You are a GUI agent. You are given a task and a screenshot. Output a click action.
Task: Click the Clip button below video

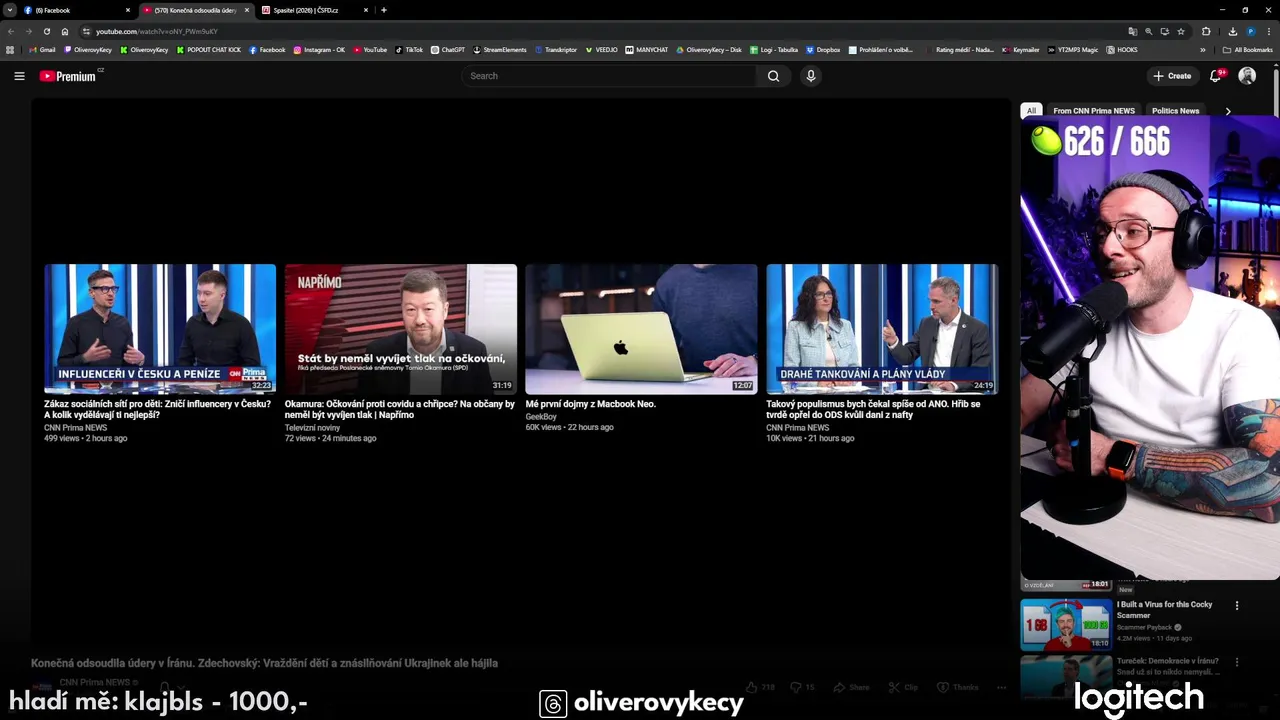[x=903, y=687]
